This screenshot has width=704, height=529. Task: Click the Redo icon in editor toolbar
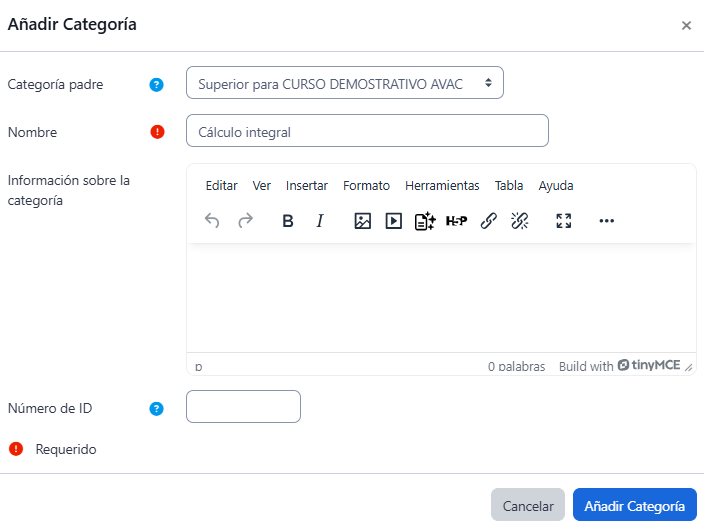(245, 221)
